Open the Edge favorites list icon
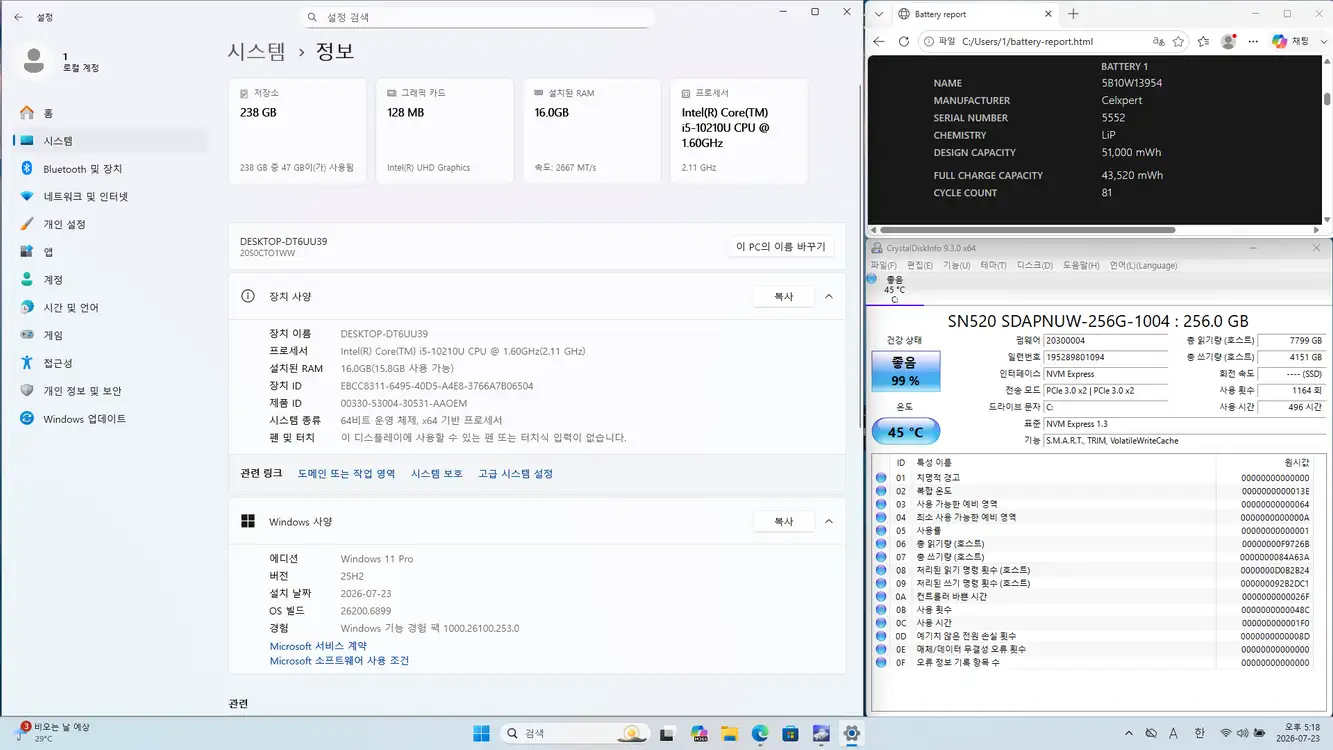The width and height of the screenshot is (1333, 750). (1204, 41)
